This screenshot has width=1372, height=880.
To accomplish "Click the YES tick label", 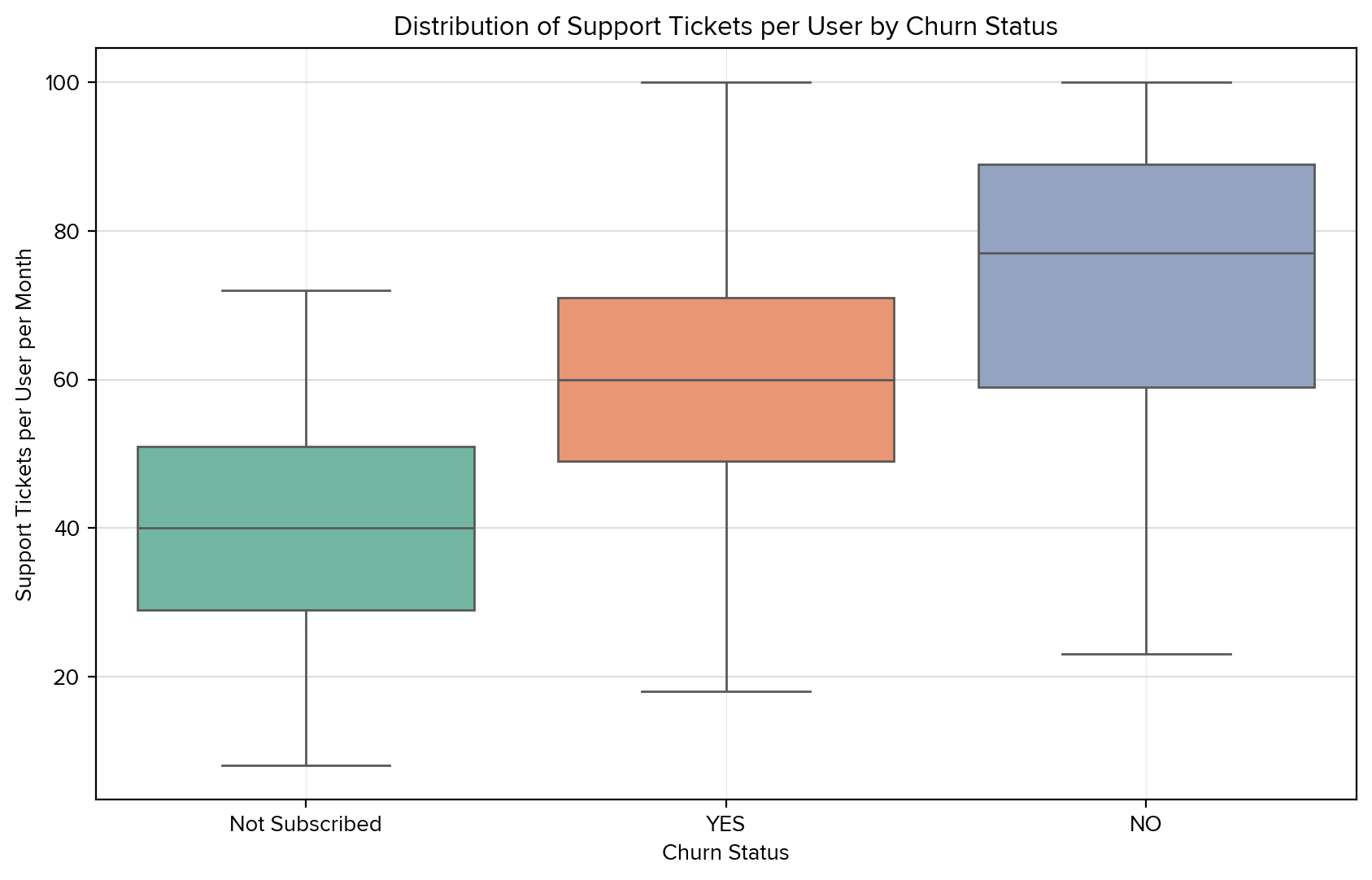I will (x=725, y=824).
